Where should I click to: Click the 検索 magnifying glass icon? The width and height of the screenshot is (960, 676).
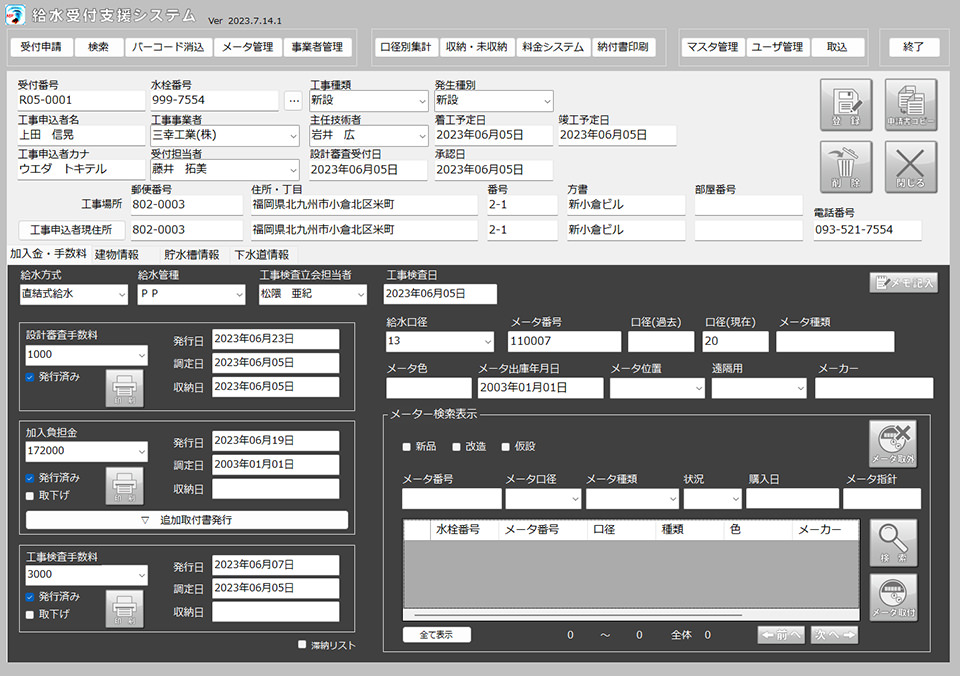(892, 542)
